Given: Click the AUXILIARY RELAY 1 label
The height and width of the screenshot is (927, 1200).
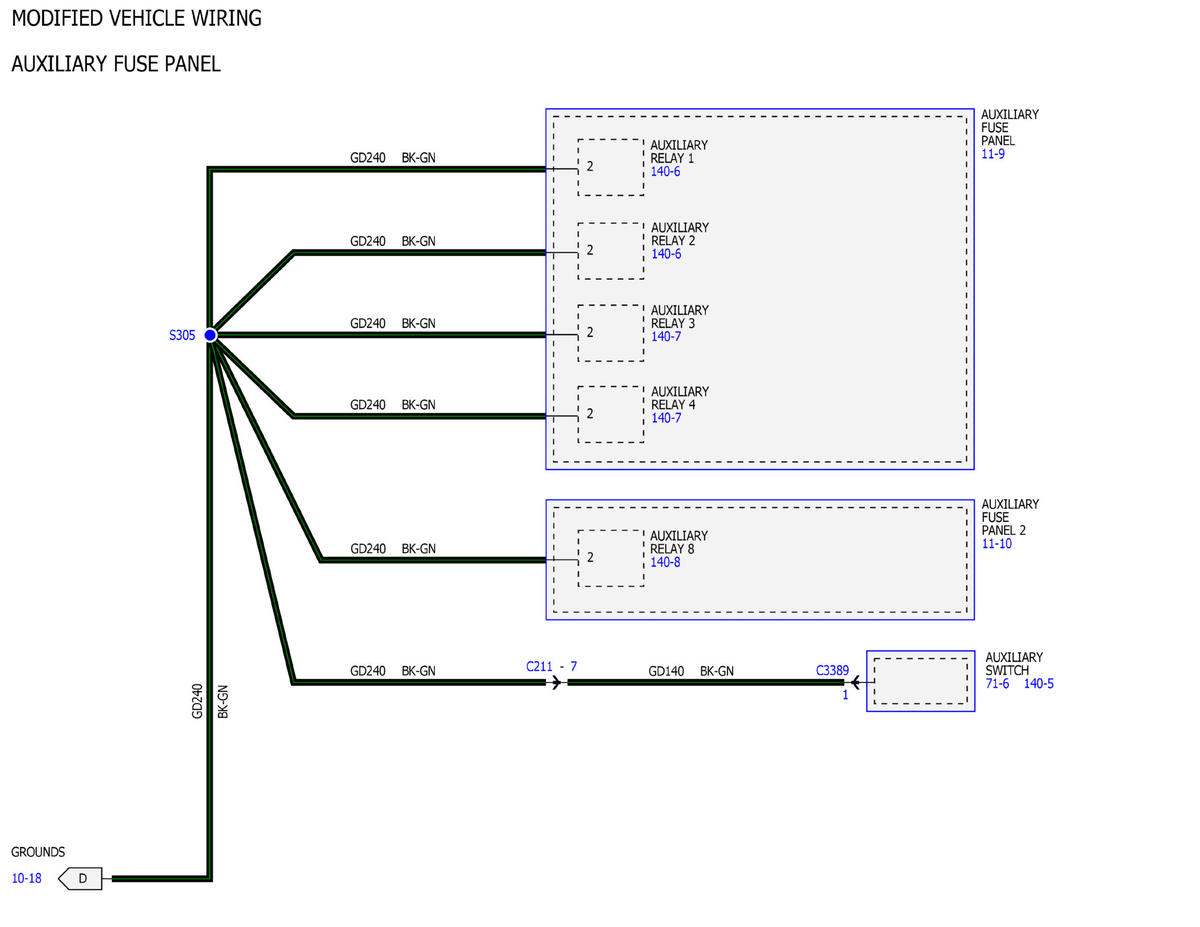Looking at the screenshot, I should (679, 152).
